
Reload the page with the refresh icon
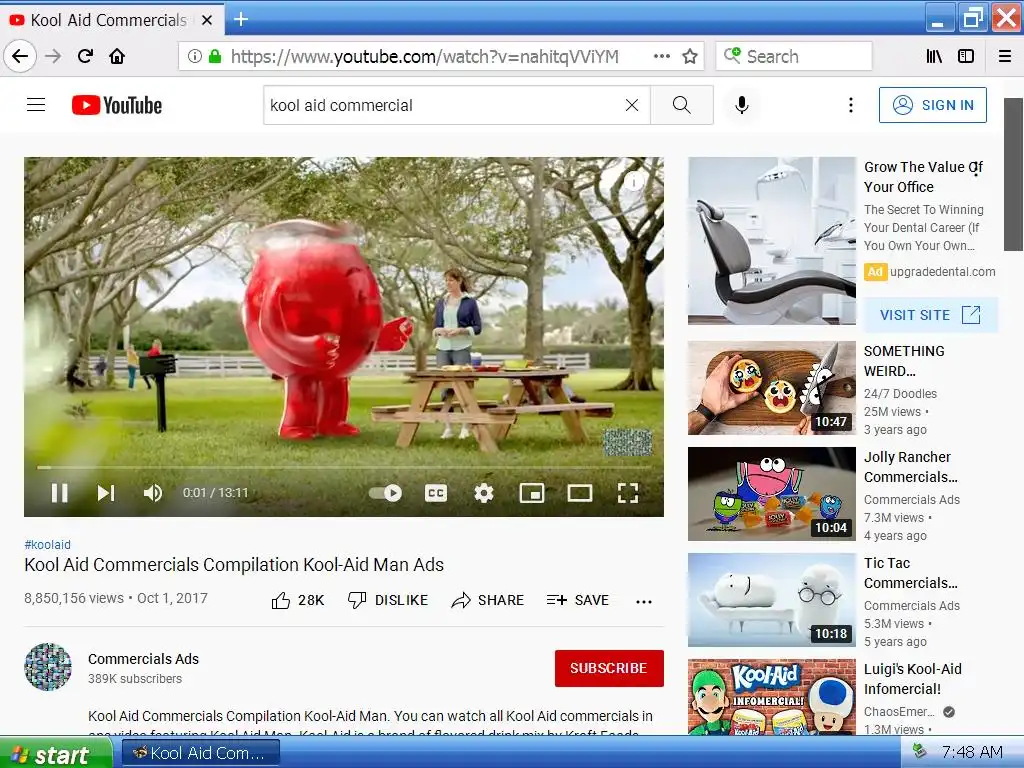(x=85, y=56)
